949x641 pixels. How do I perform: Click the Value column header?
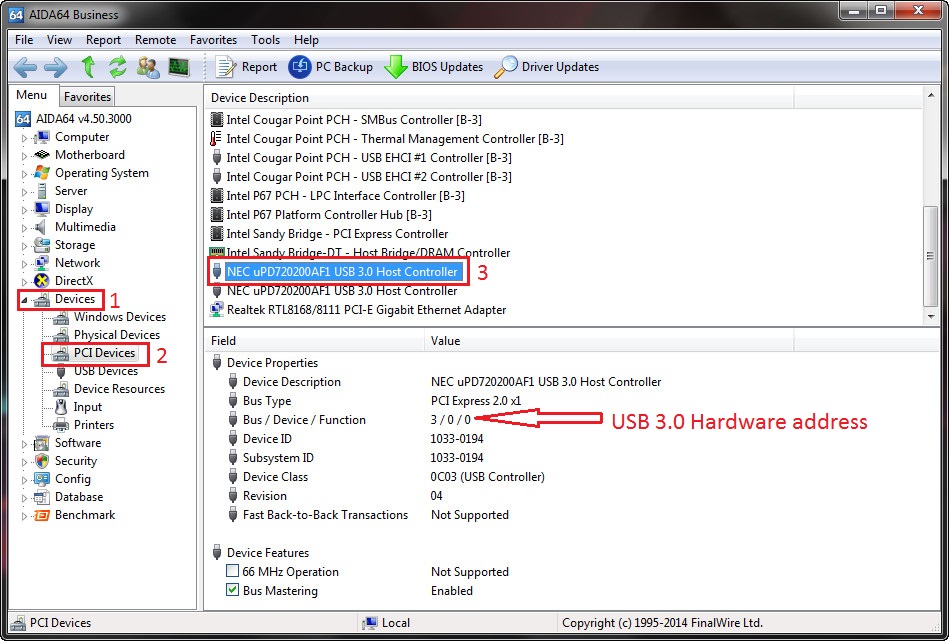(609, 341)
